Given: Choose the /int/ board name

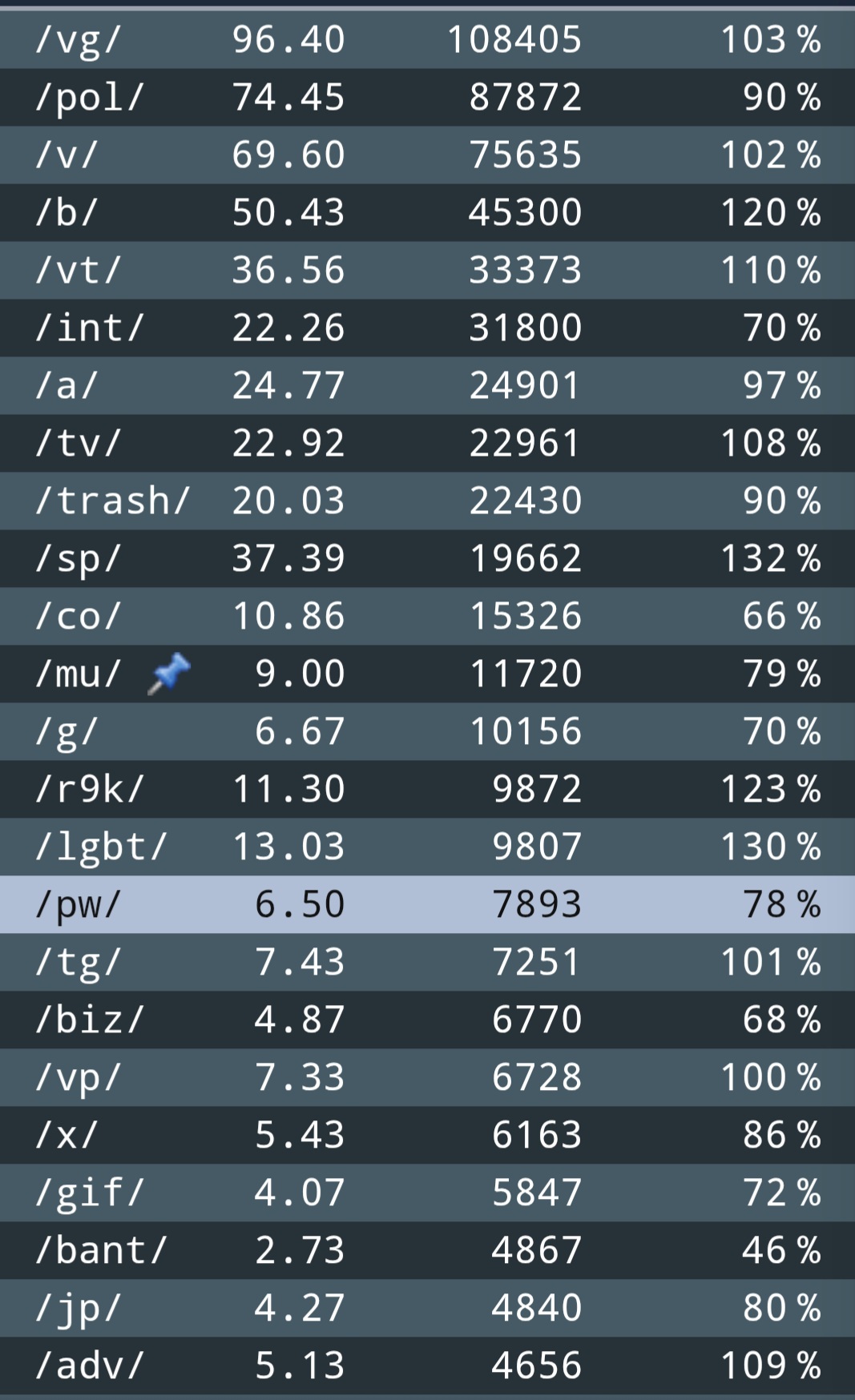Looking at the screenshot, I should [x=89, y=328].
